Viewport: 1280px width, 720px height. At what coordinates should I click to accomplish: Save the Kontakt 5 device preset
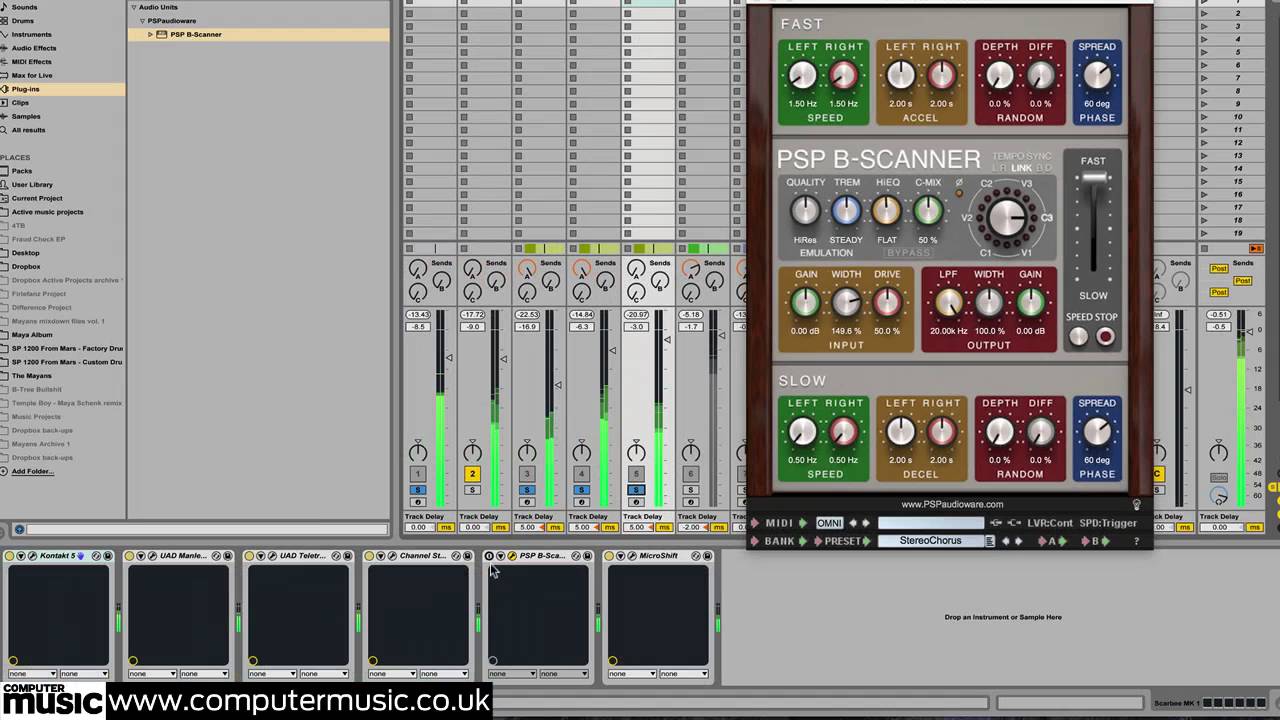108,555
